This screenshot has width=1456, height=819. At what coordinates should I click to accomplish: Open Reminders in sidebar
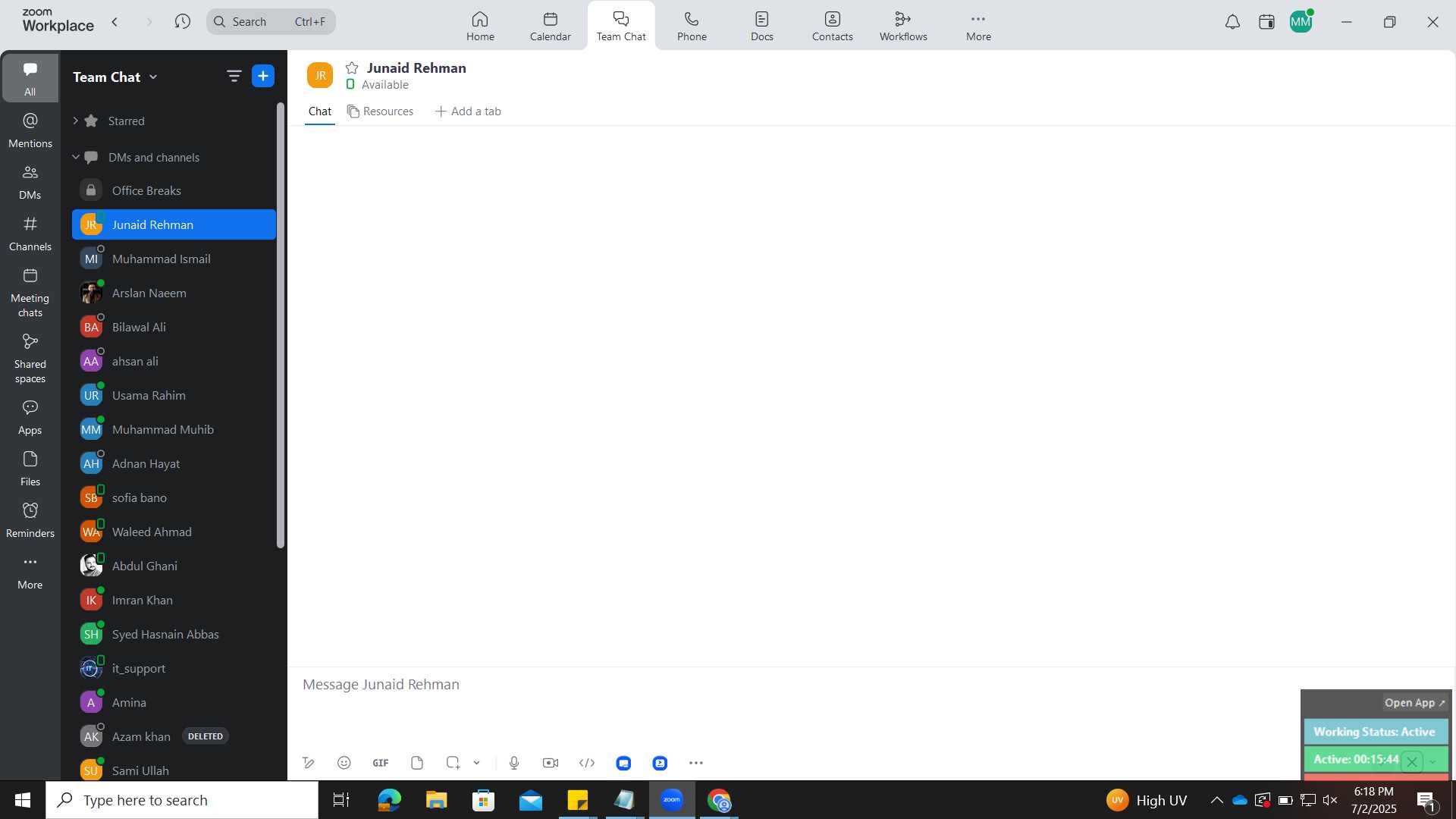pos(30,520)
